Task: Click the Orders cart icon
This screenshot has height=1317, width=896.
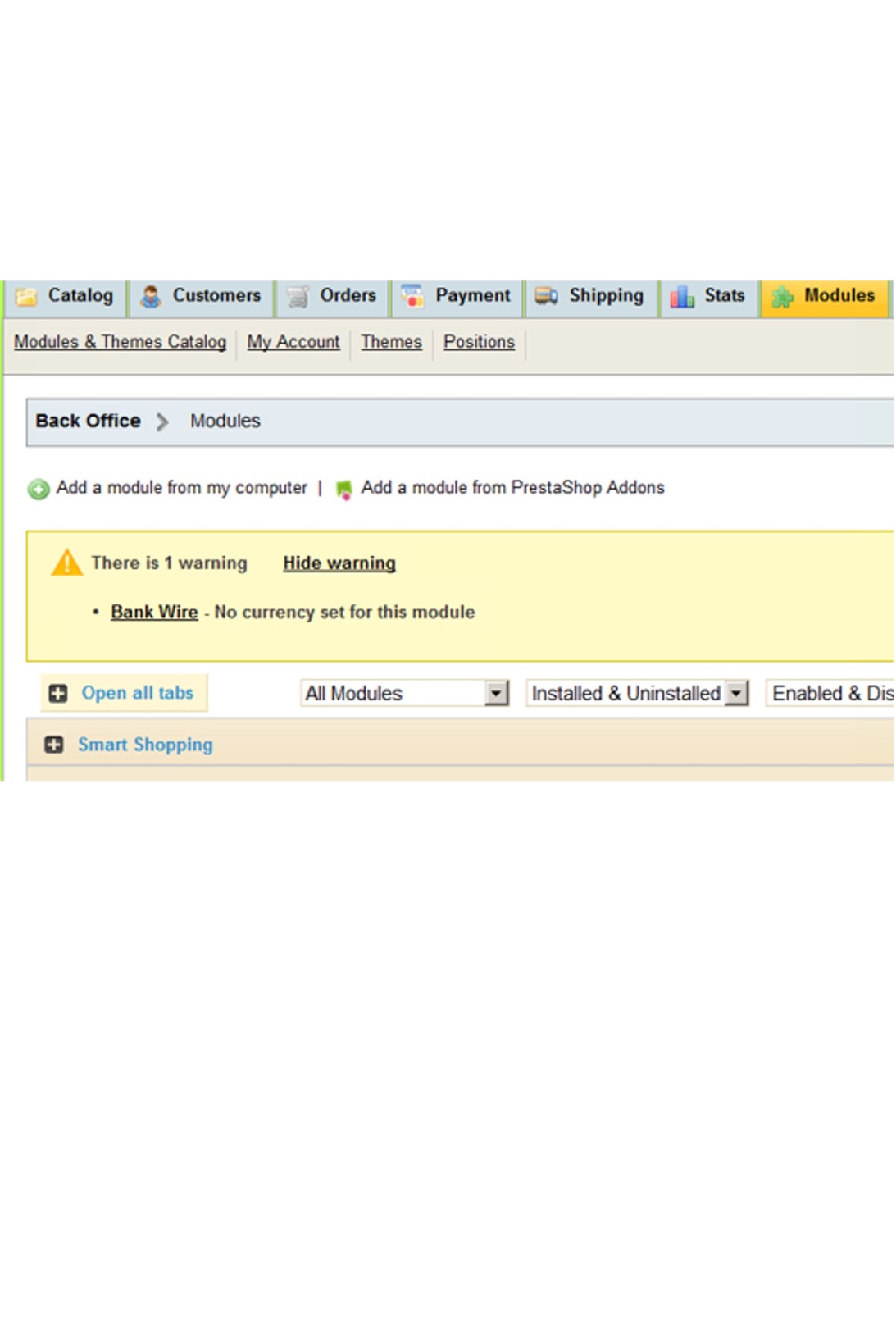Action: pyautogui.click(x=298, y=296)
